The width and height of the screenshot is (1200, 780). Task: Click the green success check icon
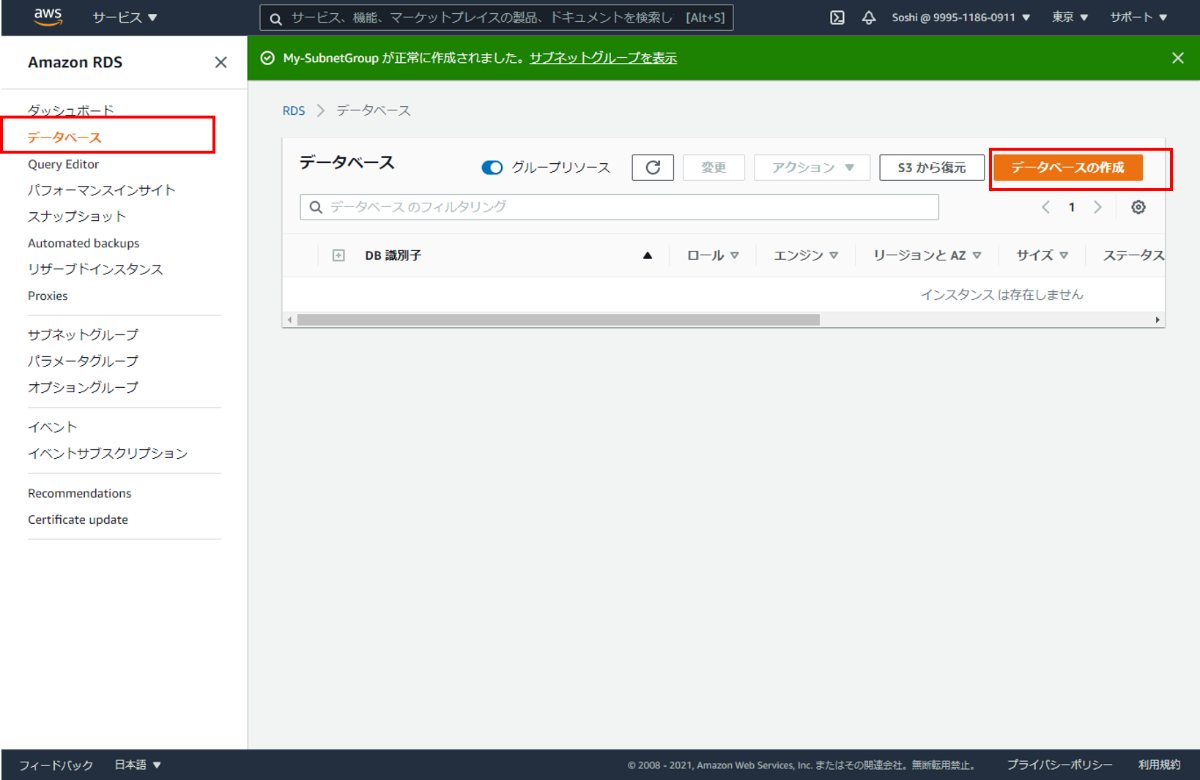[x=267, y=58]
